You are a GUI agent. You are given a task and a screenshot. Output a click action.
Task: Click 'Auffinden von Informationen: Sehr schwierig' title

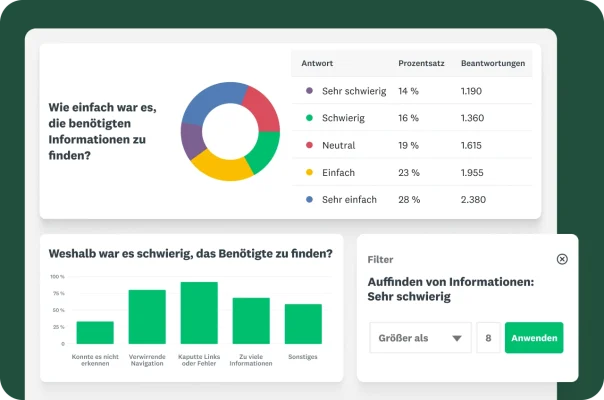(x=451, y=289)
